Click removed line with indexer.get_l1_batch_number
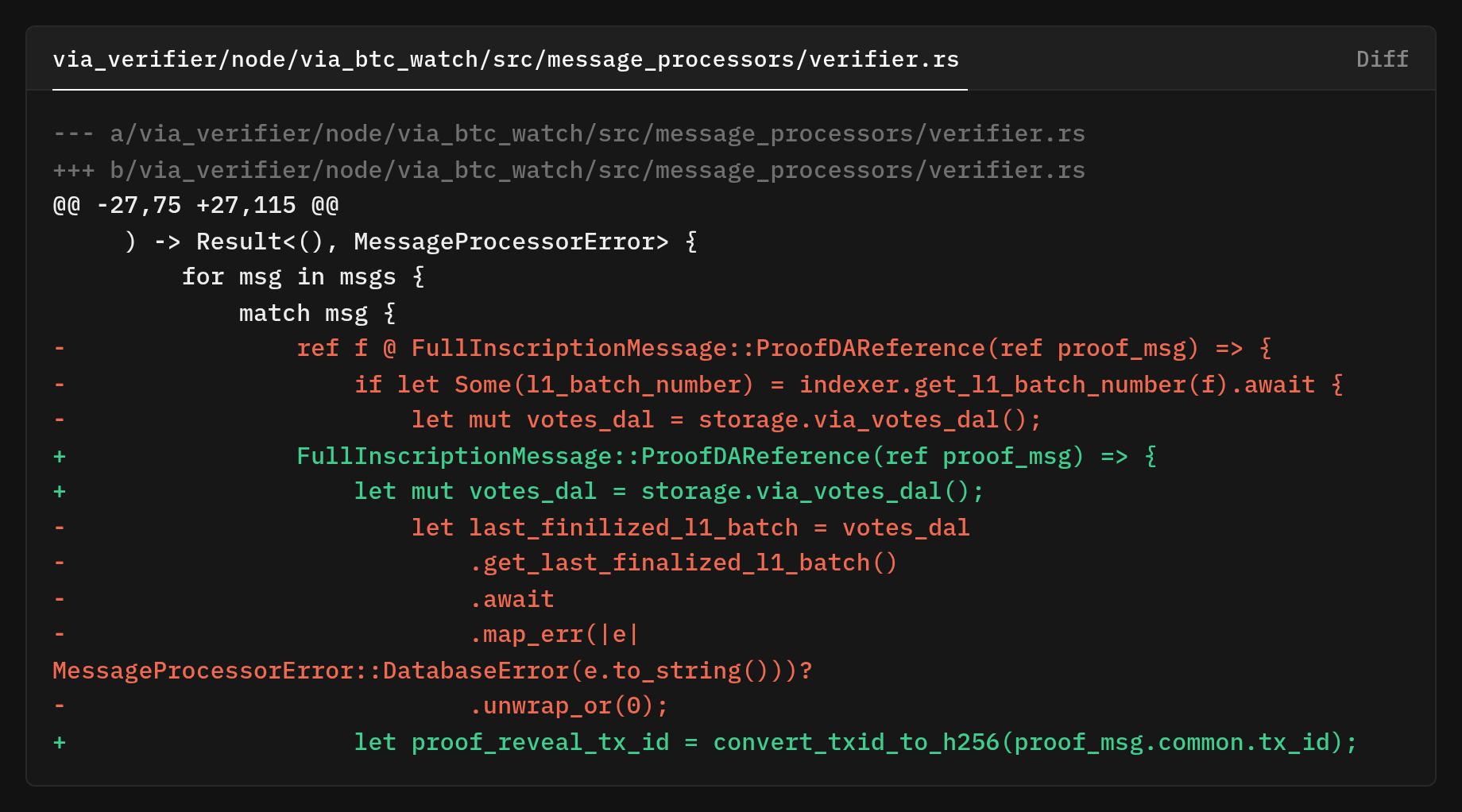This screenshot has width=1462, height=812. pos(698,385)
